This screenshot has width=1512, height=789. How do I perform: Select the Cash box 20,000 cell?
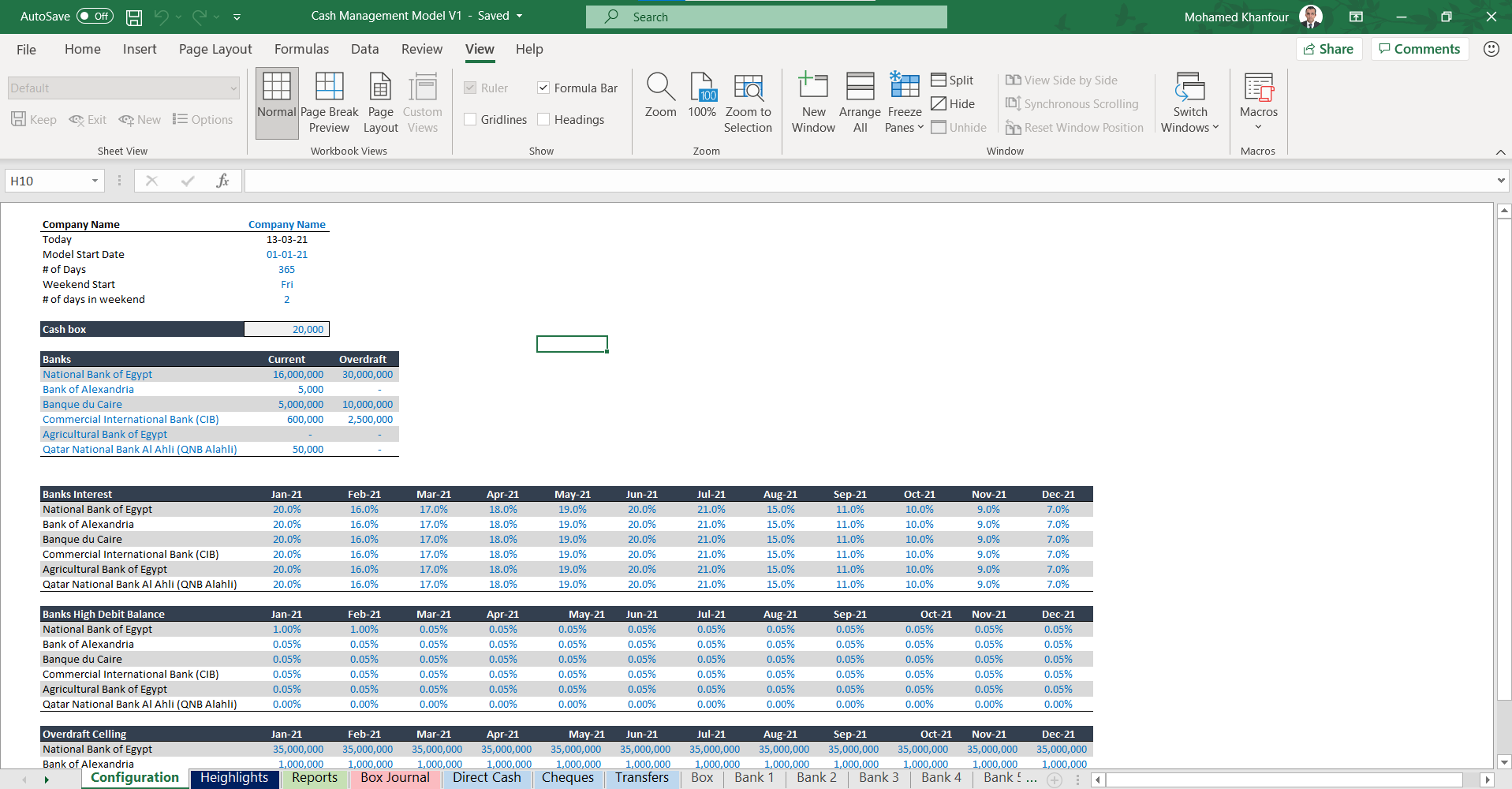pyautogui.click(x=286, y=329)
